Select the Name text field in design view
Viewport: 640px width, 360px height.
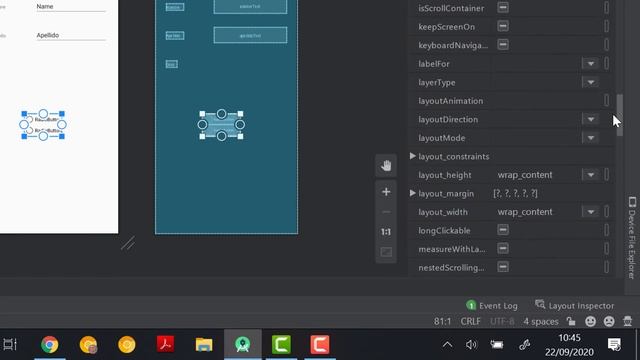tap(71, 7)
